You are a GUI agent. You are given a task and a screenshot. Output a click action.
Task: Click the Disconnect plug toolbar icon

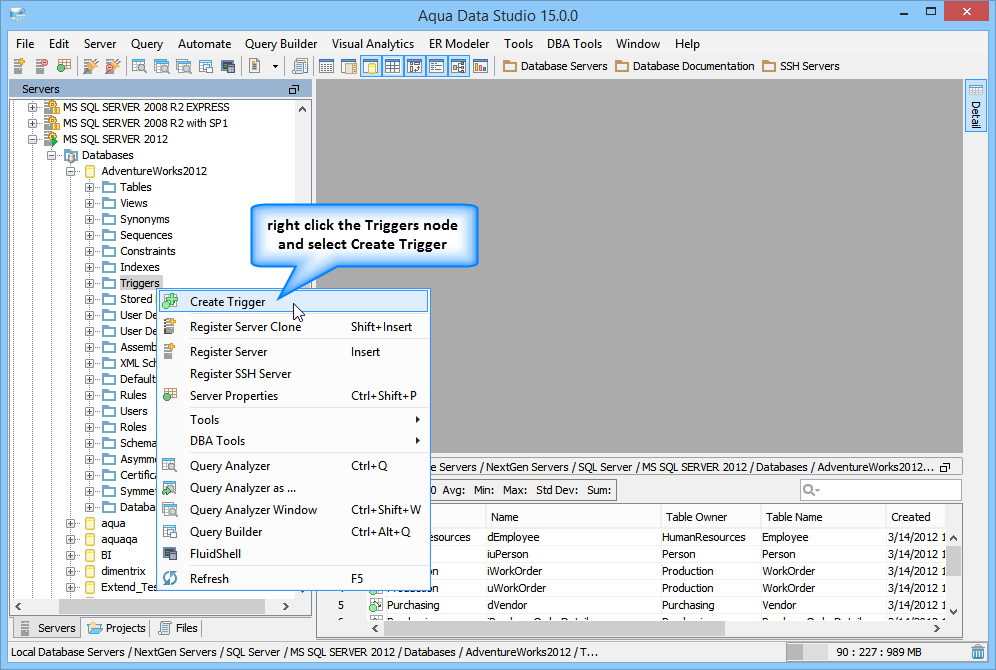click(112, 66)
